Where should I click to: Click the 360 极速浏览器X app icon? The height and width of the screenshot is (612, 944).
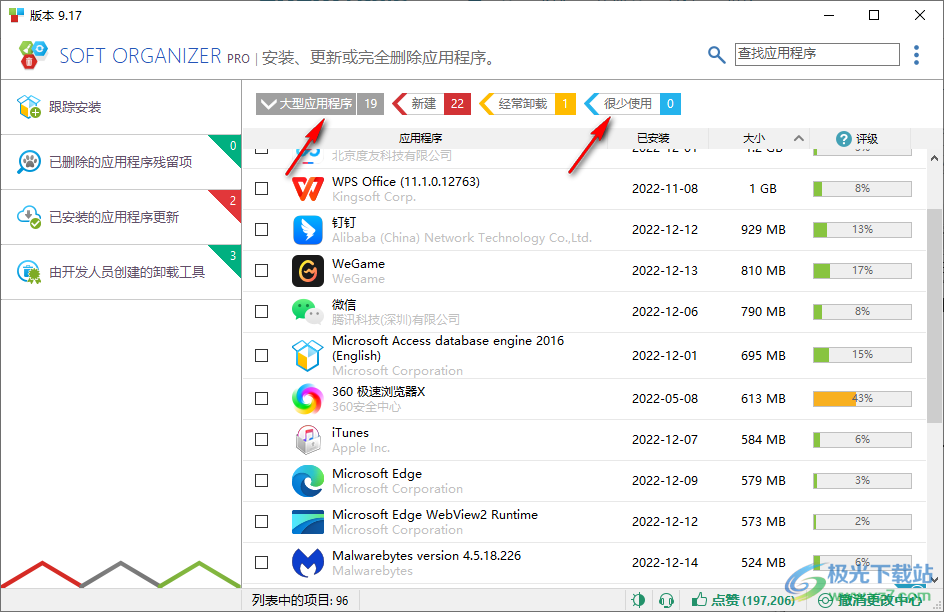tap(308, 398)
